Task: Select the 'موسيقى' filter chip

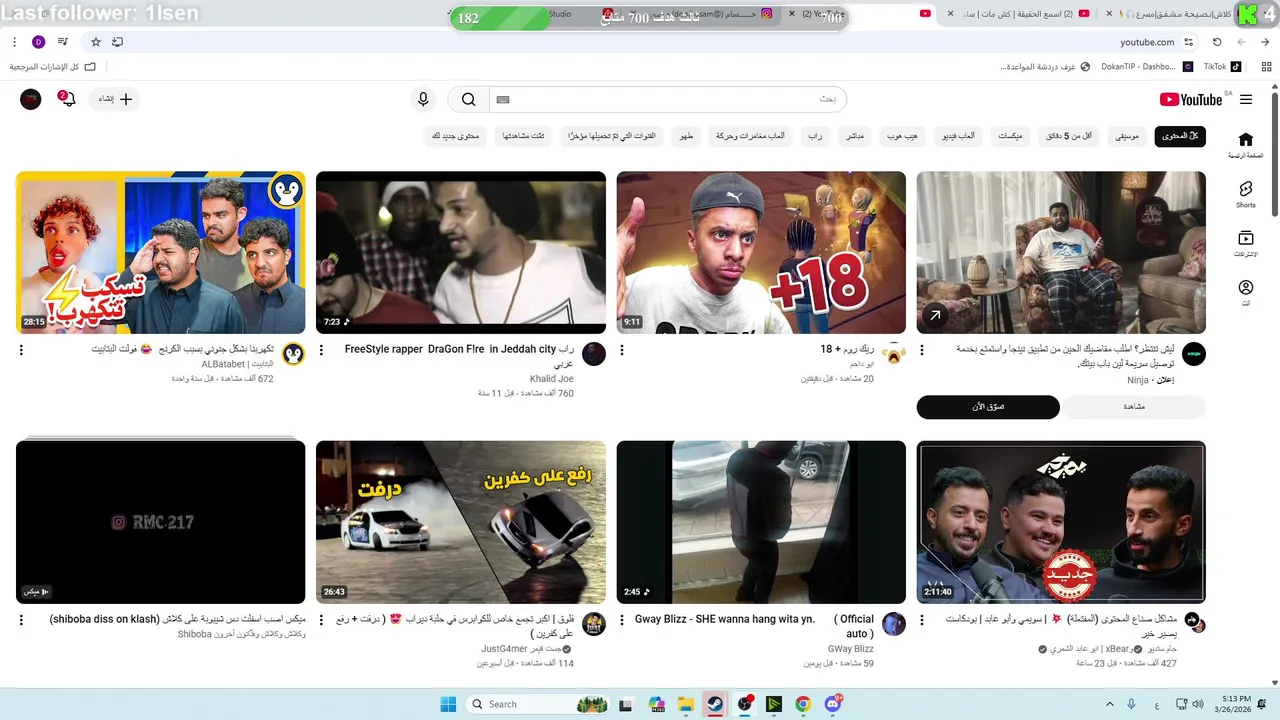Action: coord(1127,136)
